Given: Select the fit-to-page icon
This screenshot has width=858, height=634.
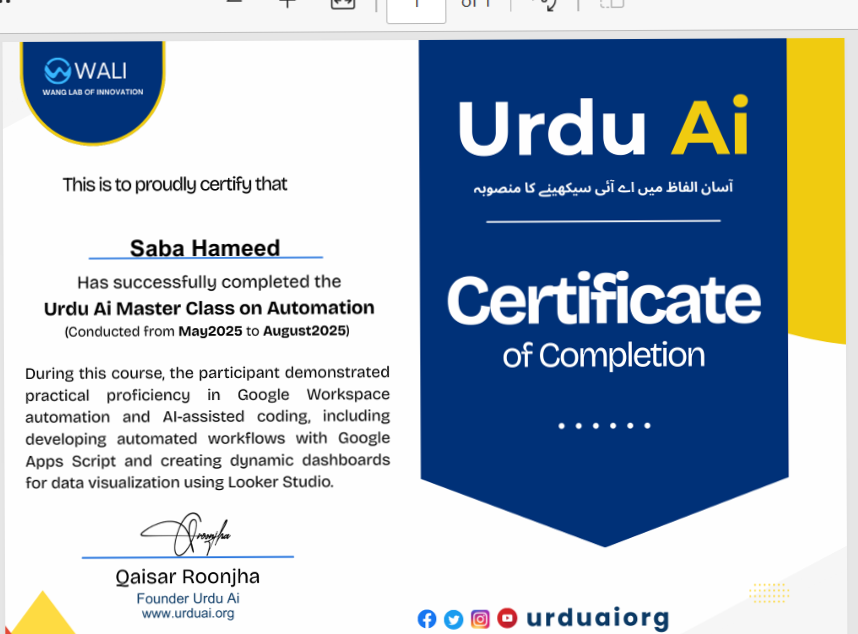Looking at the screenshot, I should pos(342,4).
